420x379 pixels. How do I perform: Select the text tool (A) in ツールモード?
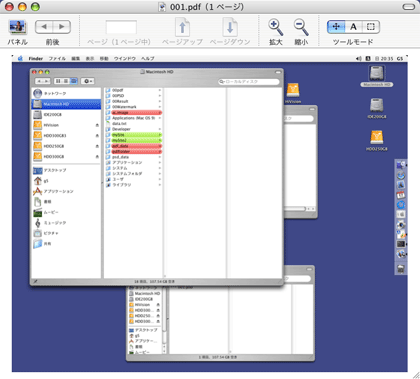coord(353,27)
